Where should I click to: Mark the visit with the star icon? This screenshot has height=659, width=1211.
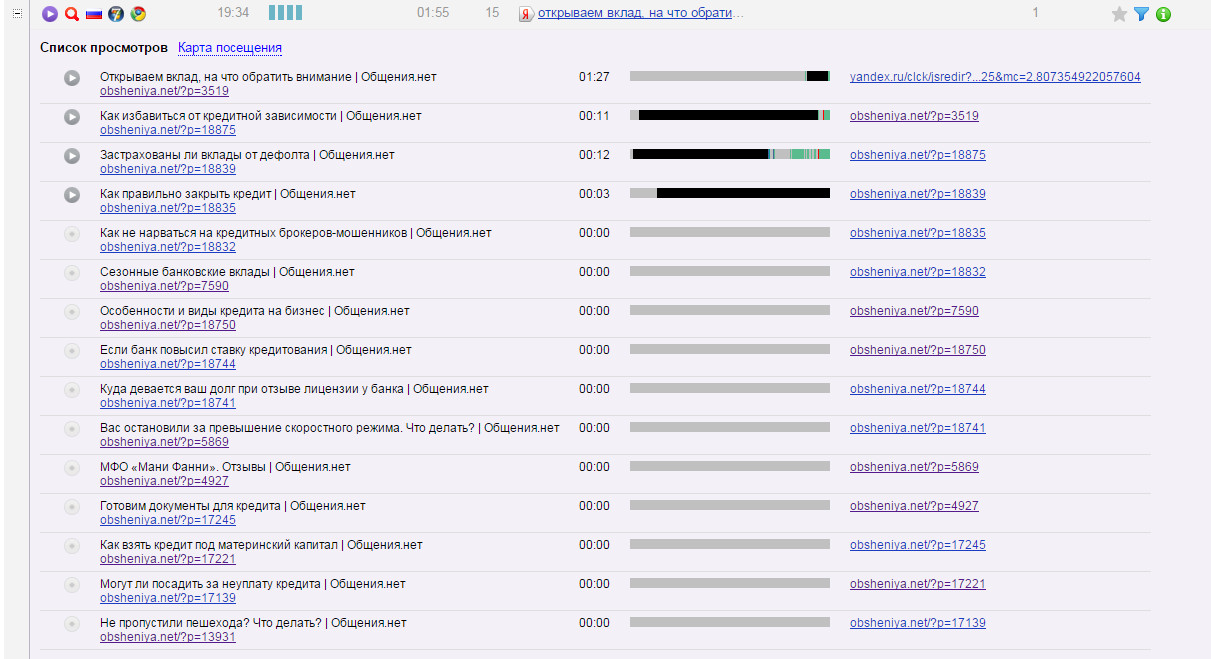(1119, 14)
